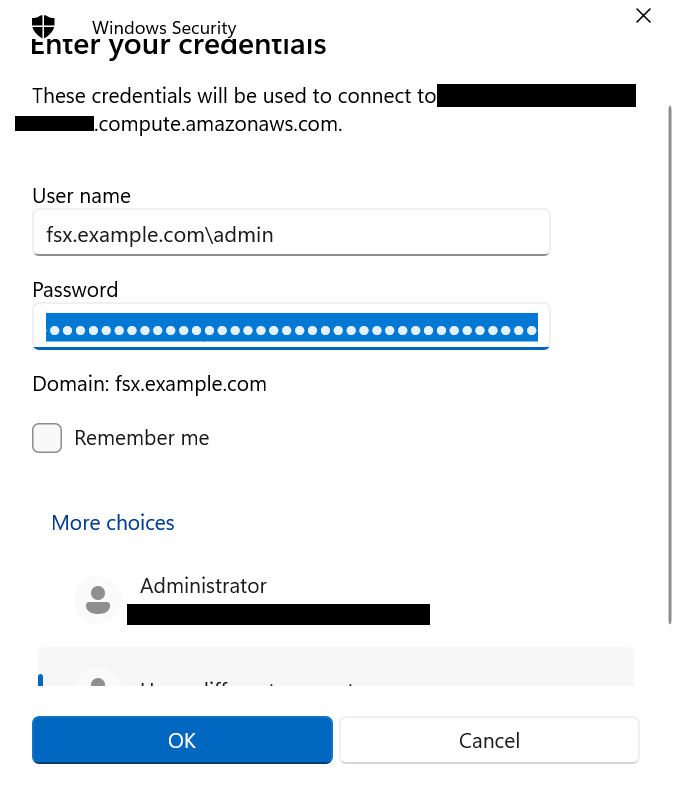Screen dimensions: 673x796
Task: Click the Windows Security title text
Action: tap(164, 28)
